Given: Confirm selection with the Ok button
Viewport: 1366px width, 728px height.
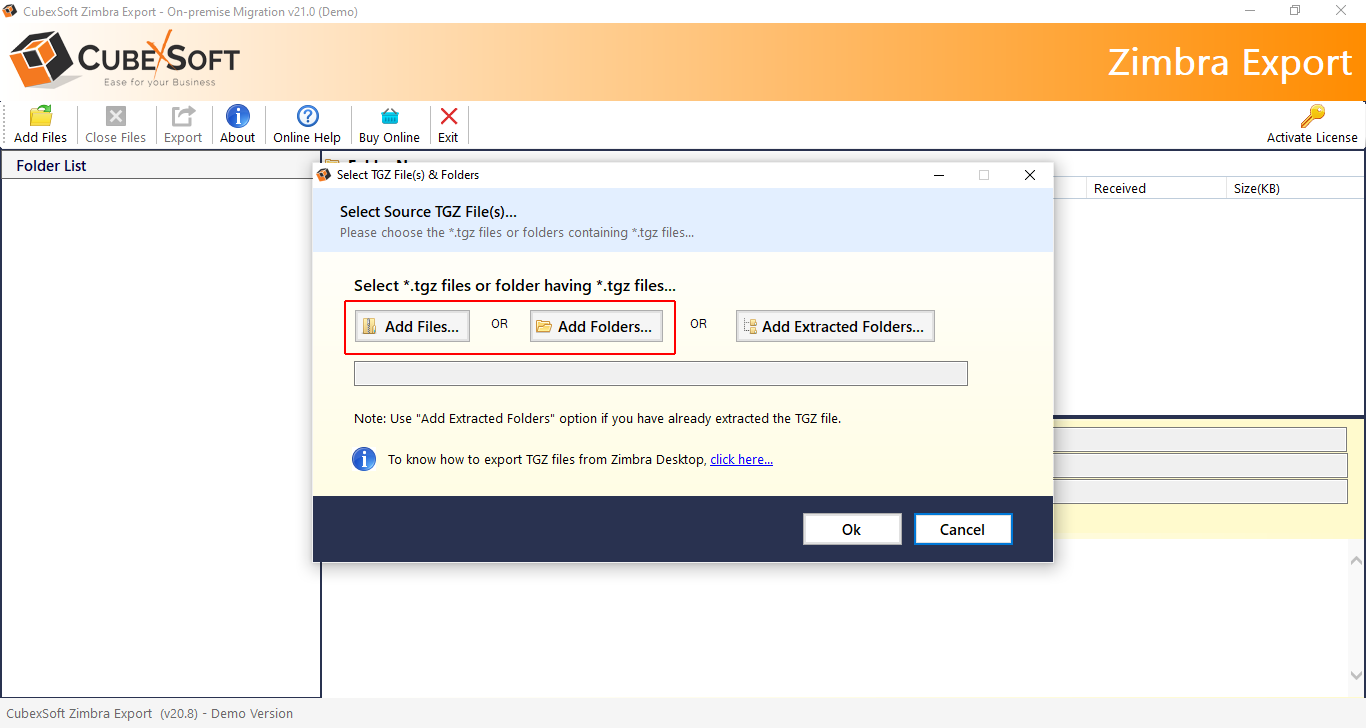Looking at the screenshot, I should pos(851,528).
